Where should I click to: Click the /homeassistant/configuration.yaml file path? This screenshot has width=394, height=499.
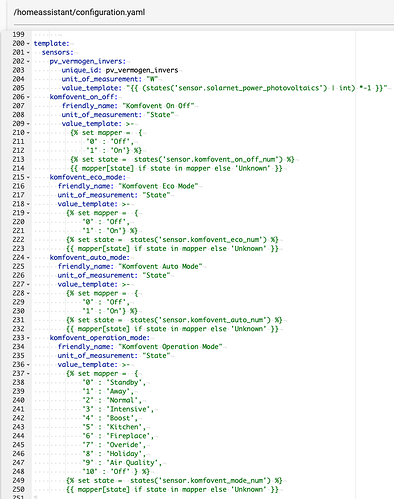pyautogui.click(x=79, y=12)
